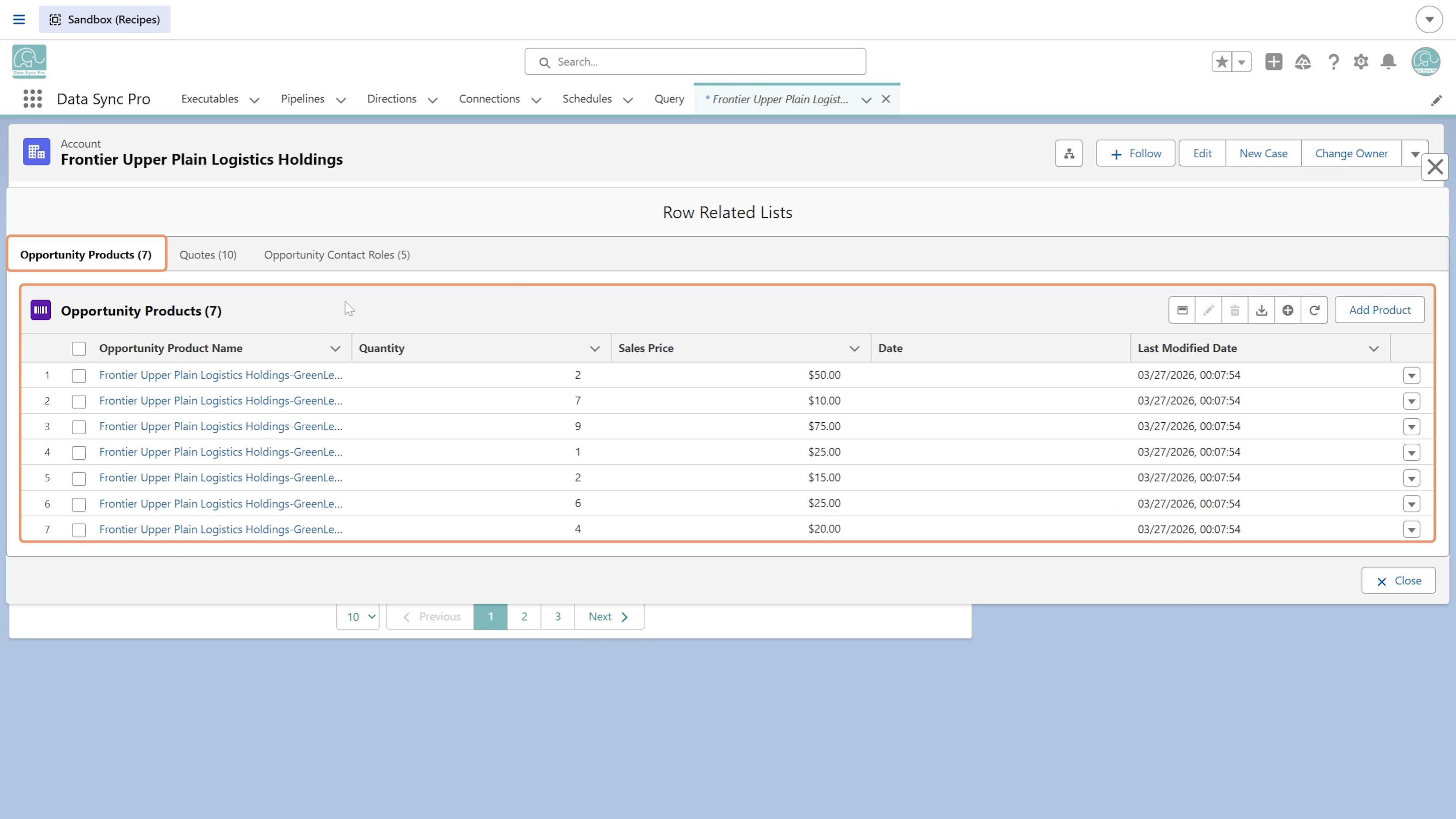Expand the Pipelines menu chevron
The image size is (1456, 819).
tap(341, 100)
